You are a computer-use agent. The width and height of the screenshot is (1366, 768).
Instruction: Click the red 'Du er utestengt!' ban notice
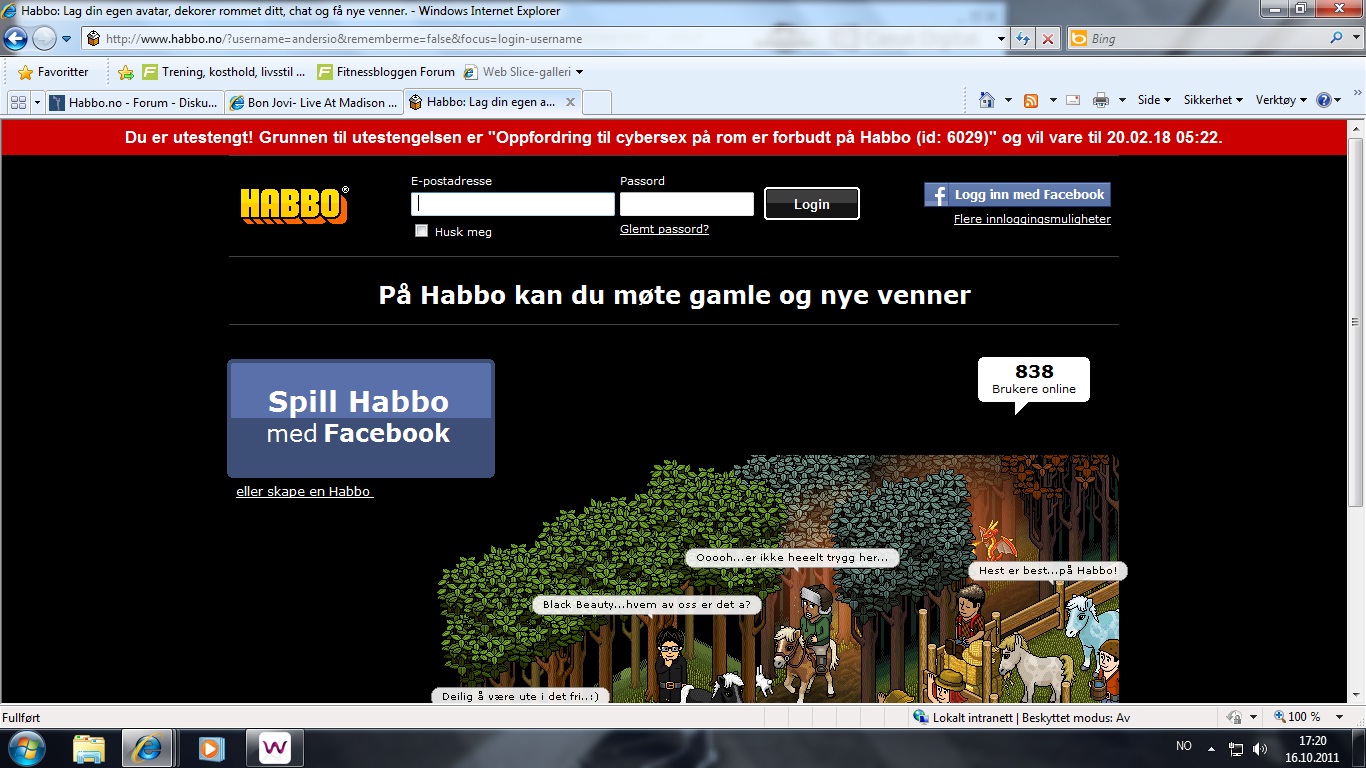coord(674,138)
